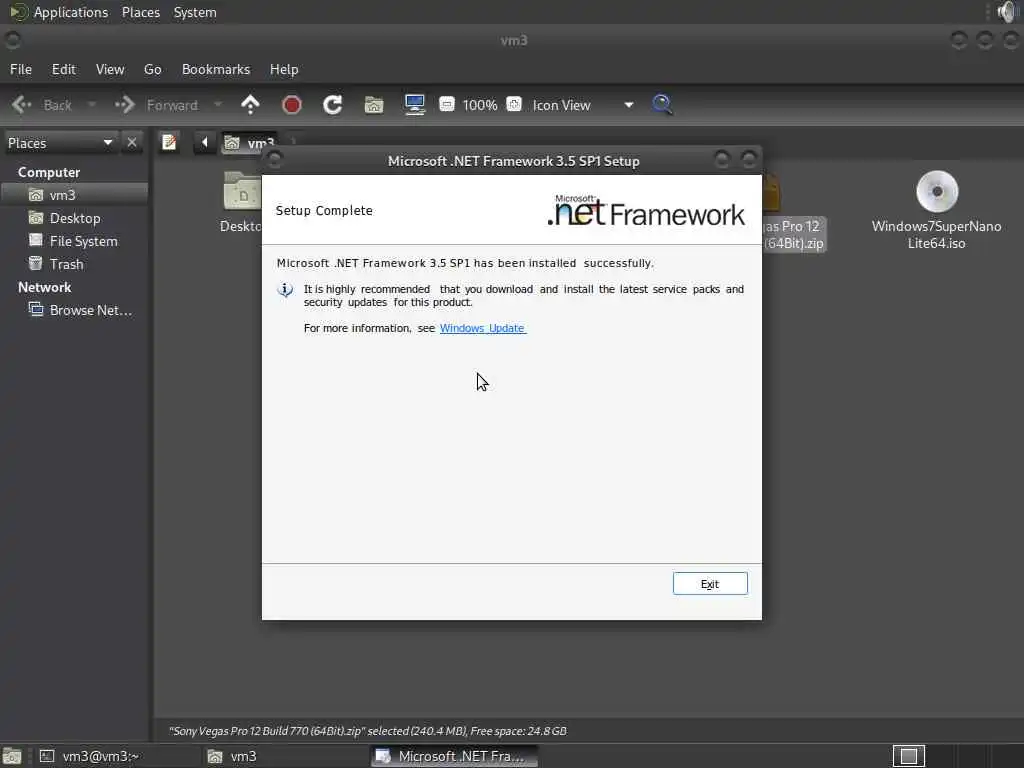1024x768 pixels.
Task: Open the File menu in file manager
Action: coord(21,69)
